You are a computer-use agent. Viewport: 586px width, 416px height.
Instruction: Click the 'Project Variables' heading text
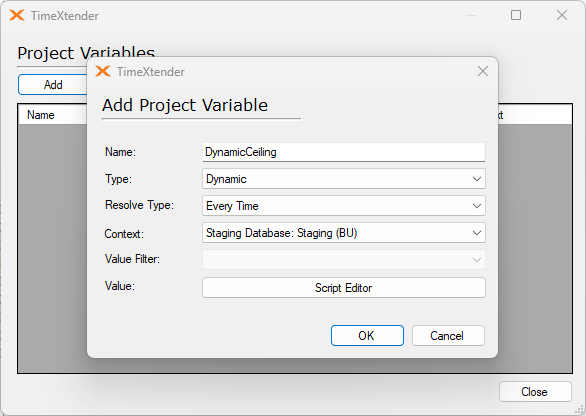click(86, 52)
